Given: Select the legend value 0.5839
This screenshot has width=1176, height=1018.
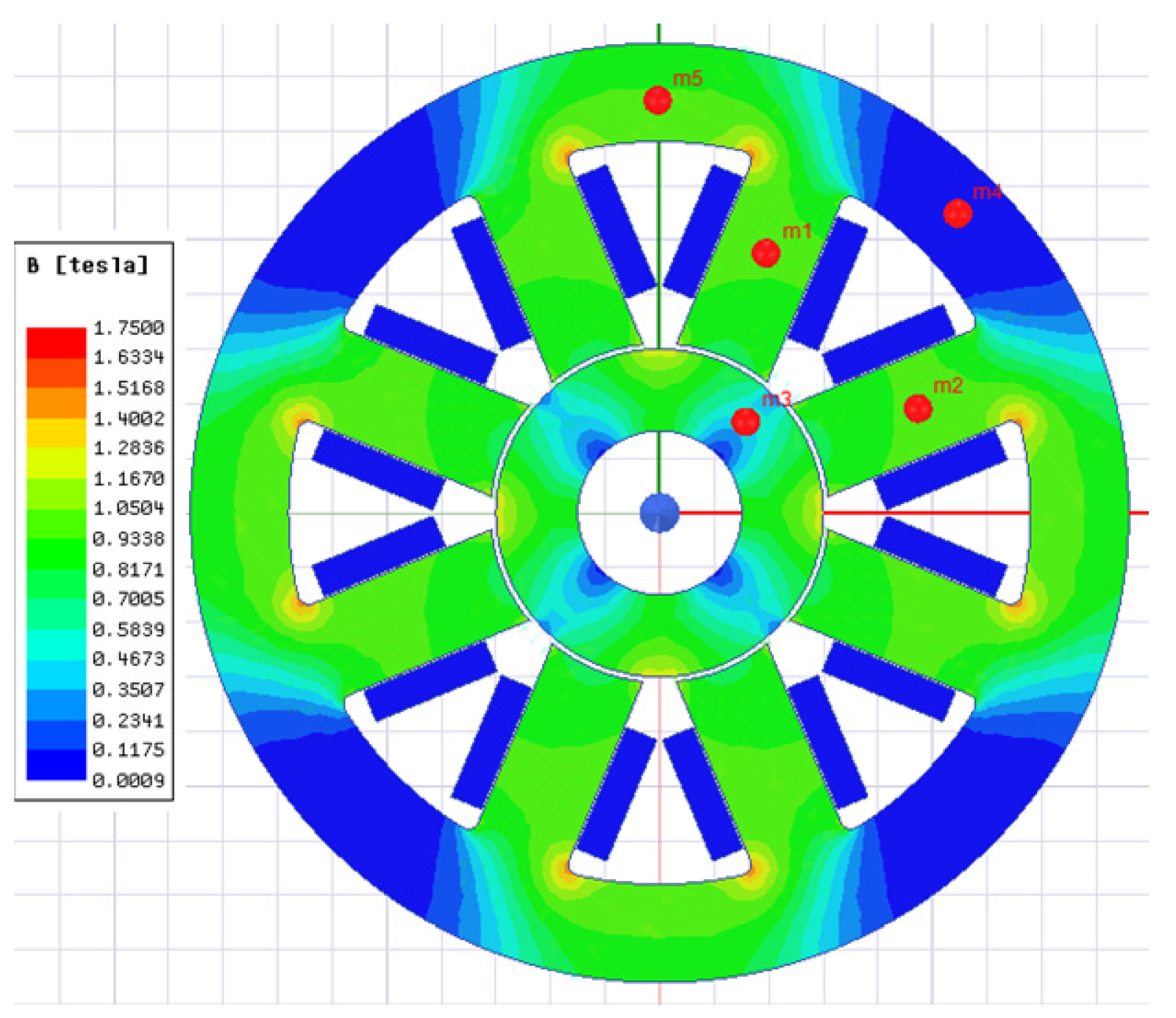Looking at the screenshot, I should (x=129, y=629).
